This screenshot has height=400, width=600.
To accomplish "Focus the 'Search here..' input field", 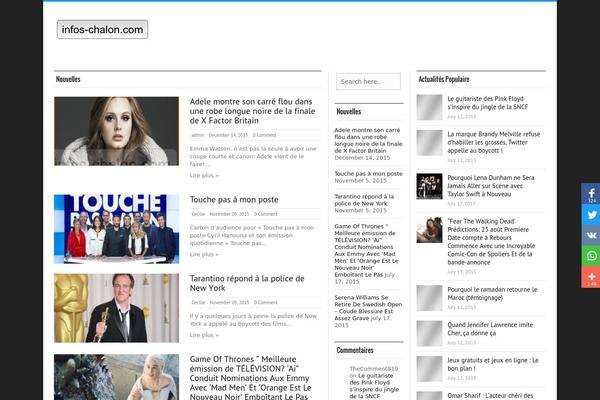I will (368, 82).
